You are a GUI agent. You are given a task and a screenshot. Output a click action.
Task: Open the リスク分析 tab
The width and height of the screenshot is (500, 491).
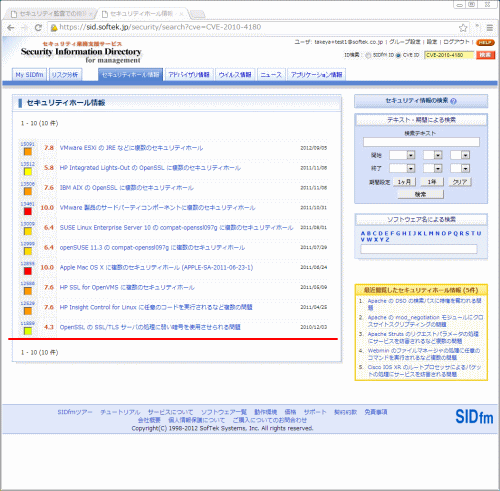65,75
